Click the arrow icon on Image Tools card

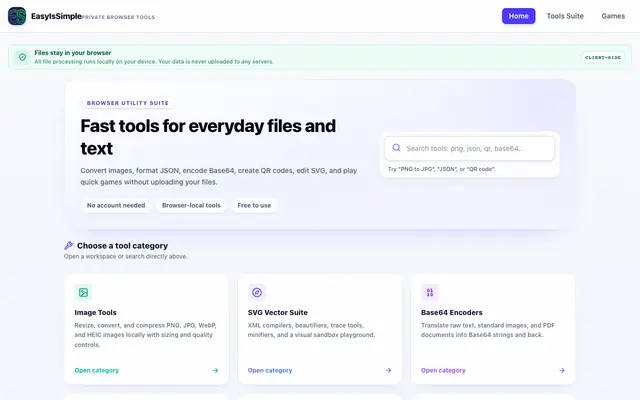[x=216, y=371]
